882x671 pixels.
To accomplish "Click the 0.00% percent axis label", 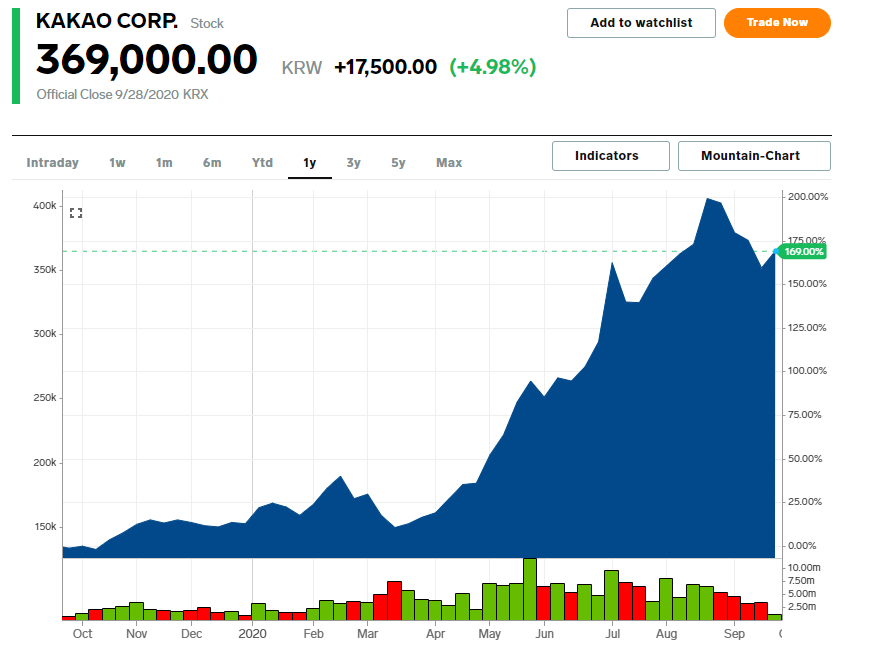I will 802,546.
